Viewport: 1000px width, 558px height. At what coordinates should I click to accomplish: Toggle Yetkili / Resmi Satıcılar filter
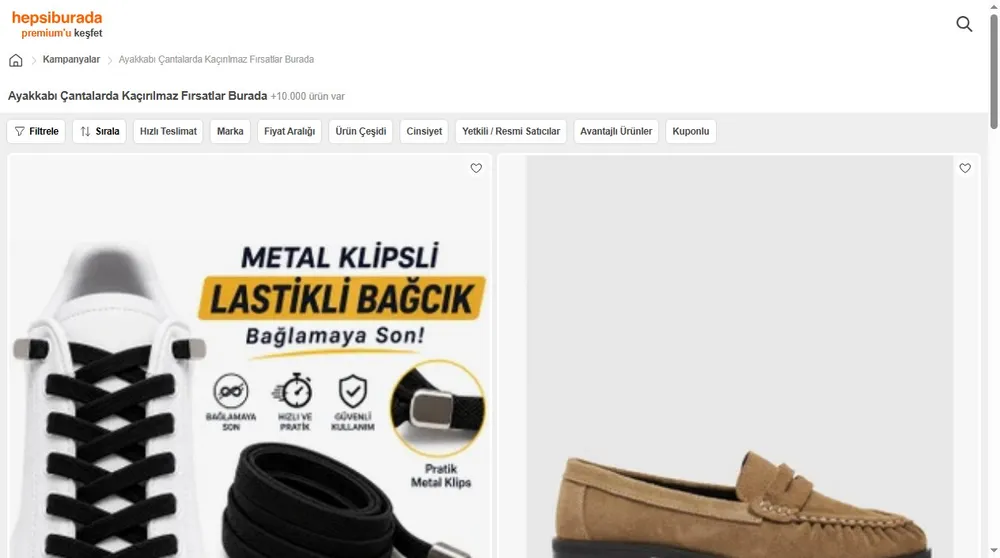[x=511, y=131]
